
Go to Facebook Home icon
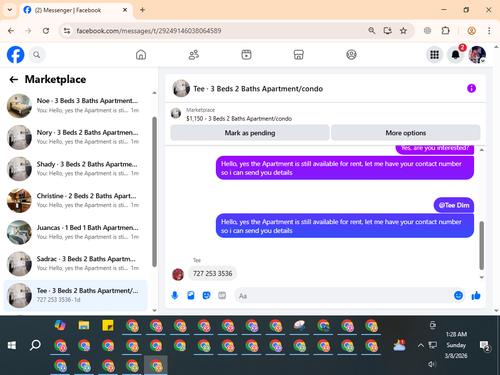141,55
